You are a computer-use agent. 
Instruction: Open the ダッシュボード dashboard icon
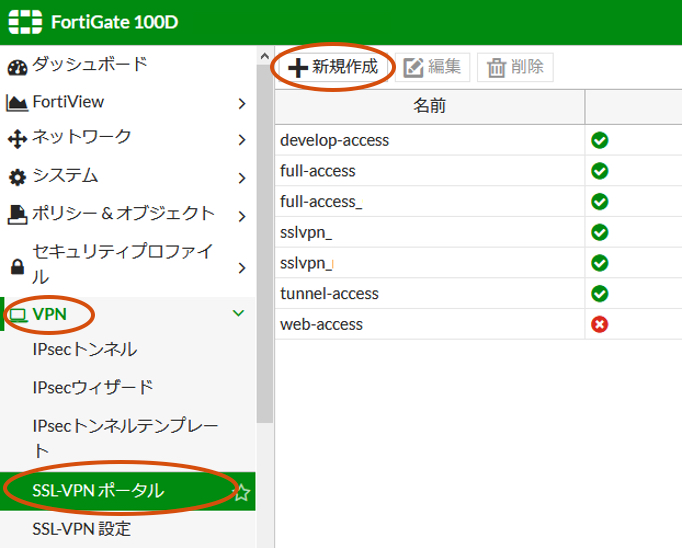click(17, 67)
